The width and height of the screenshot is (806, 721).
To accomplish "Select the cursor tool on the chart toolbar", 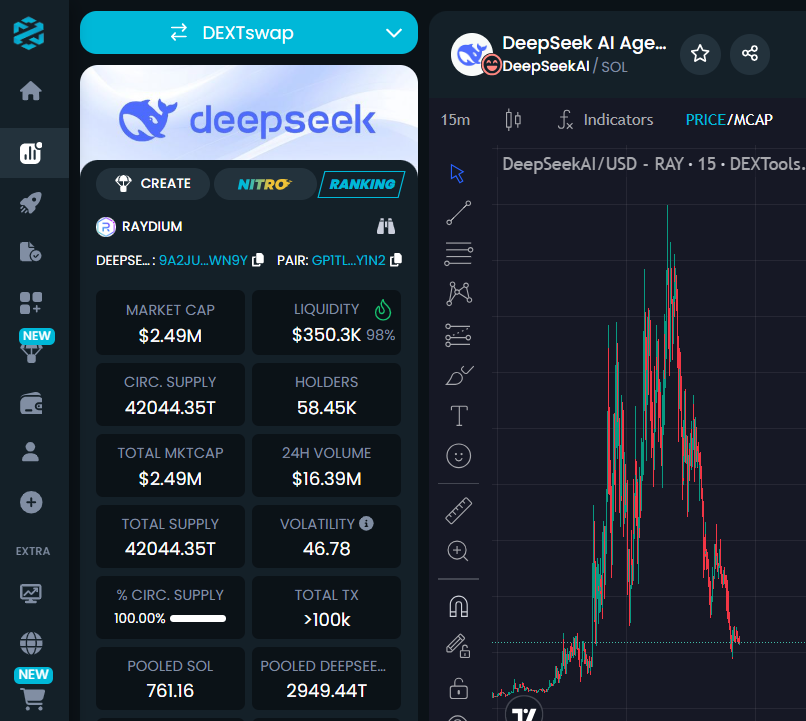I will pyautogui.click(x=458, y=173).
